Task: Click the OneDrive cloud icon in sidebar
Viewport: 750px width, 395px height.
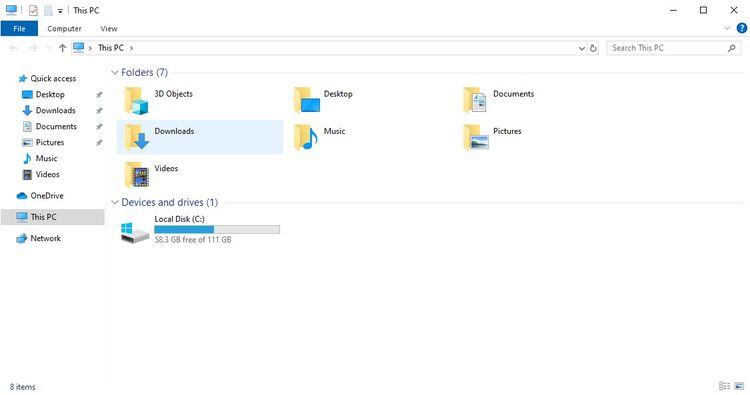Action: coord(22,196)
